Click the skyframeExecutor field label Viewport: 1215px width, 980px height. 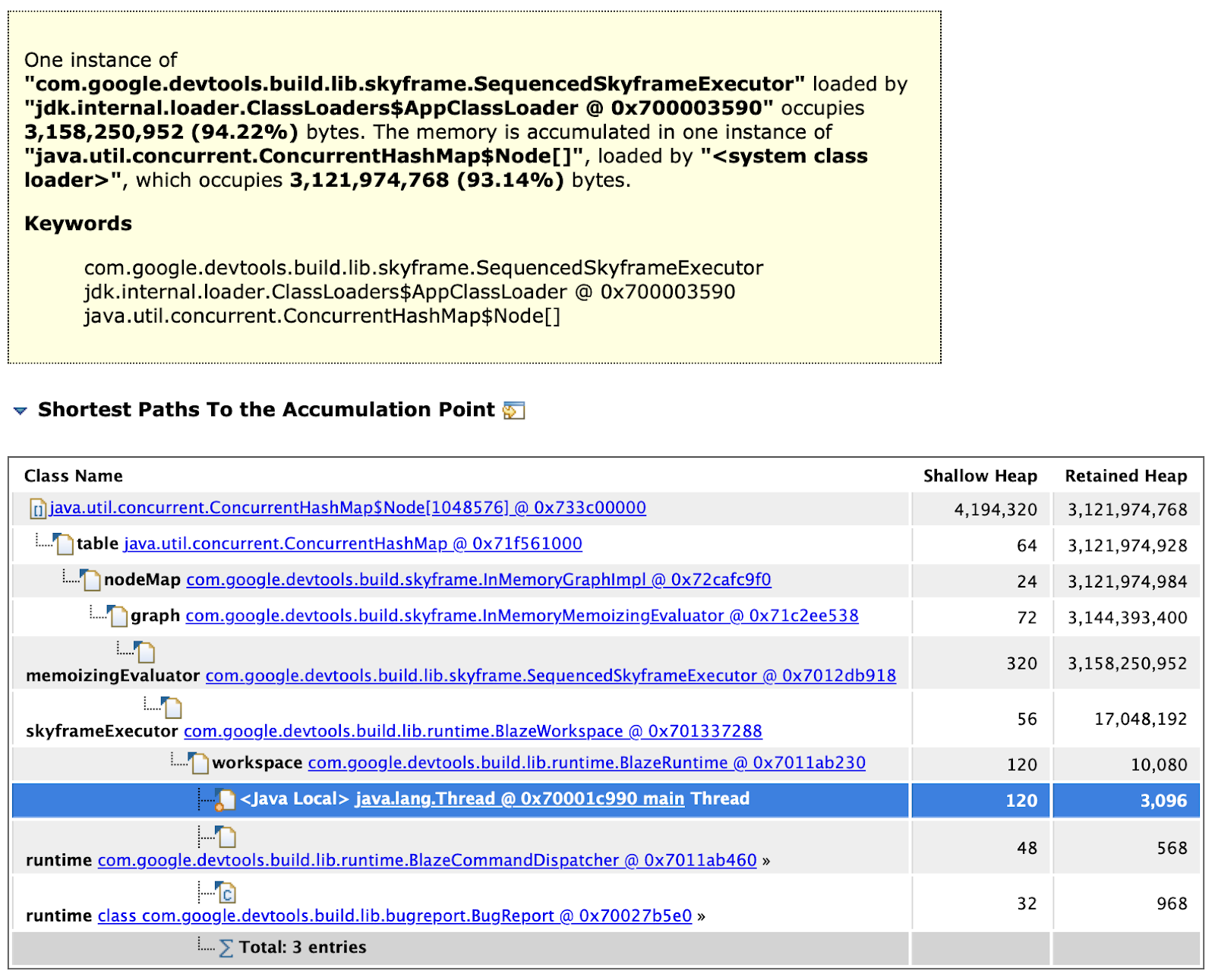pyautogui.click(x=102, y=731)
